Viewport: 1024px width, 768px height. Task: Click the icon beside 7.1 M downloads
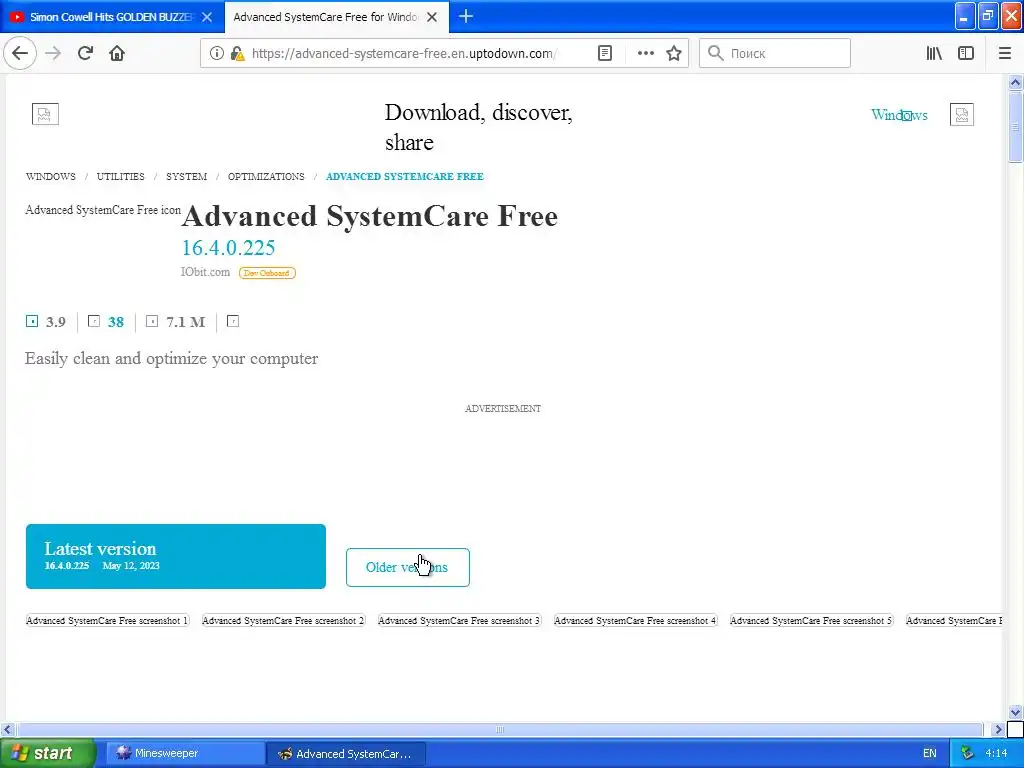click(x=152, y=321)
